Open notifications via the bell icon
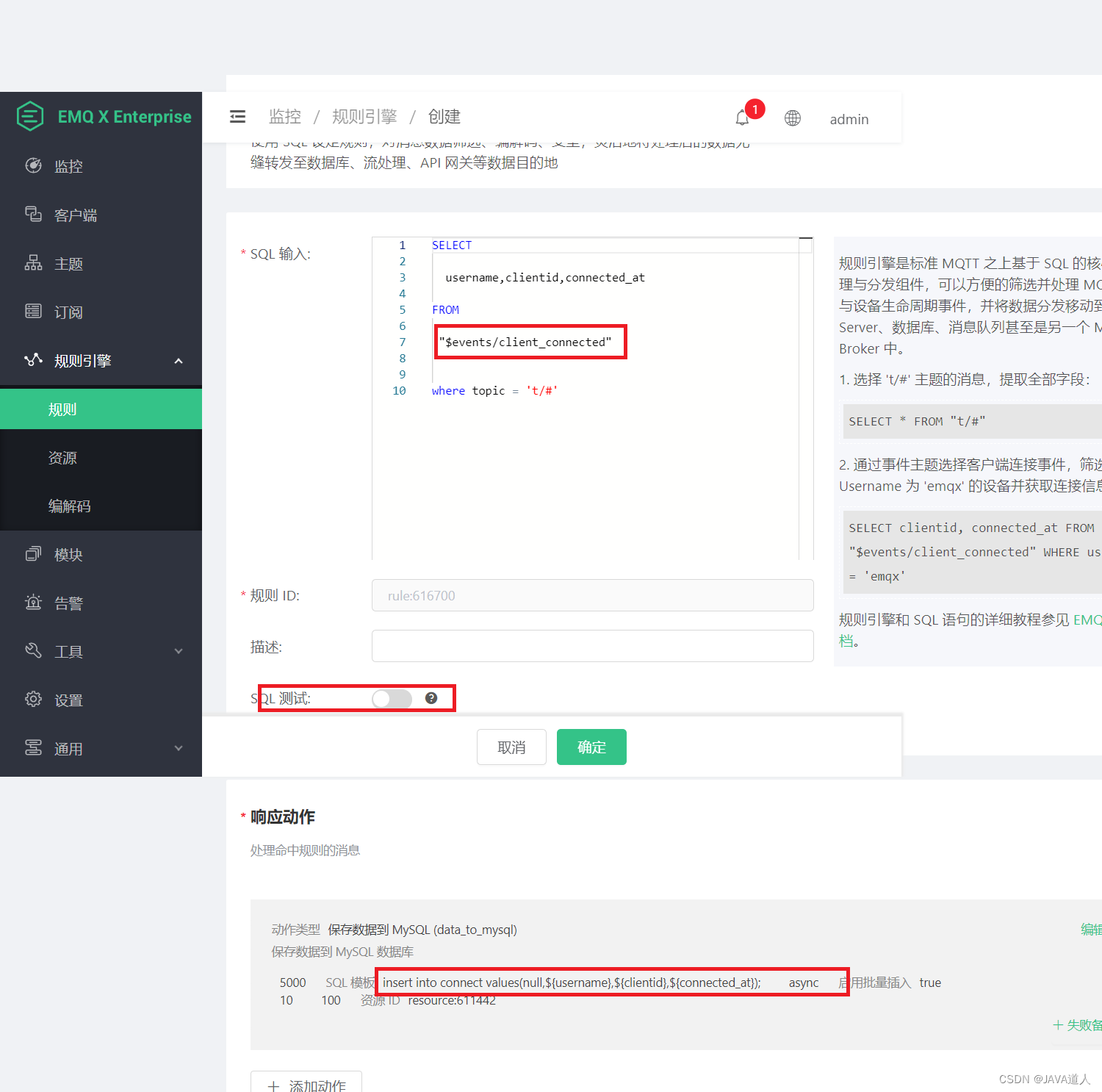 click(743, 118)
